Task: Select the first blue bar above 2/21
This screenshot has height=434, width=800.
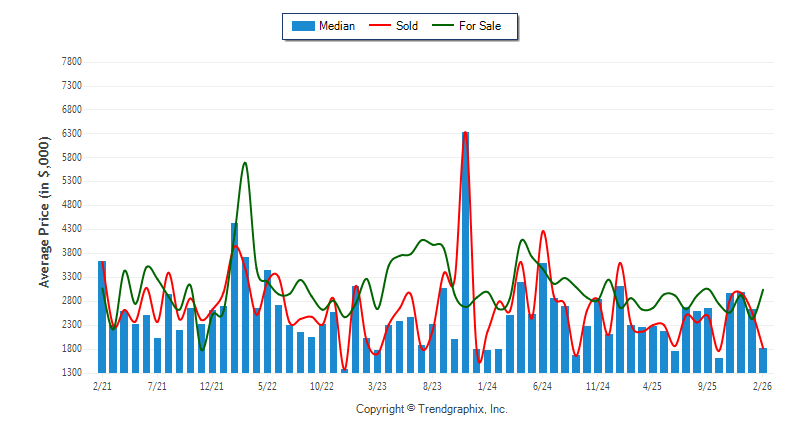Action: (102, 315)
